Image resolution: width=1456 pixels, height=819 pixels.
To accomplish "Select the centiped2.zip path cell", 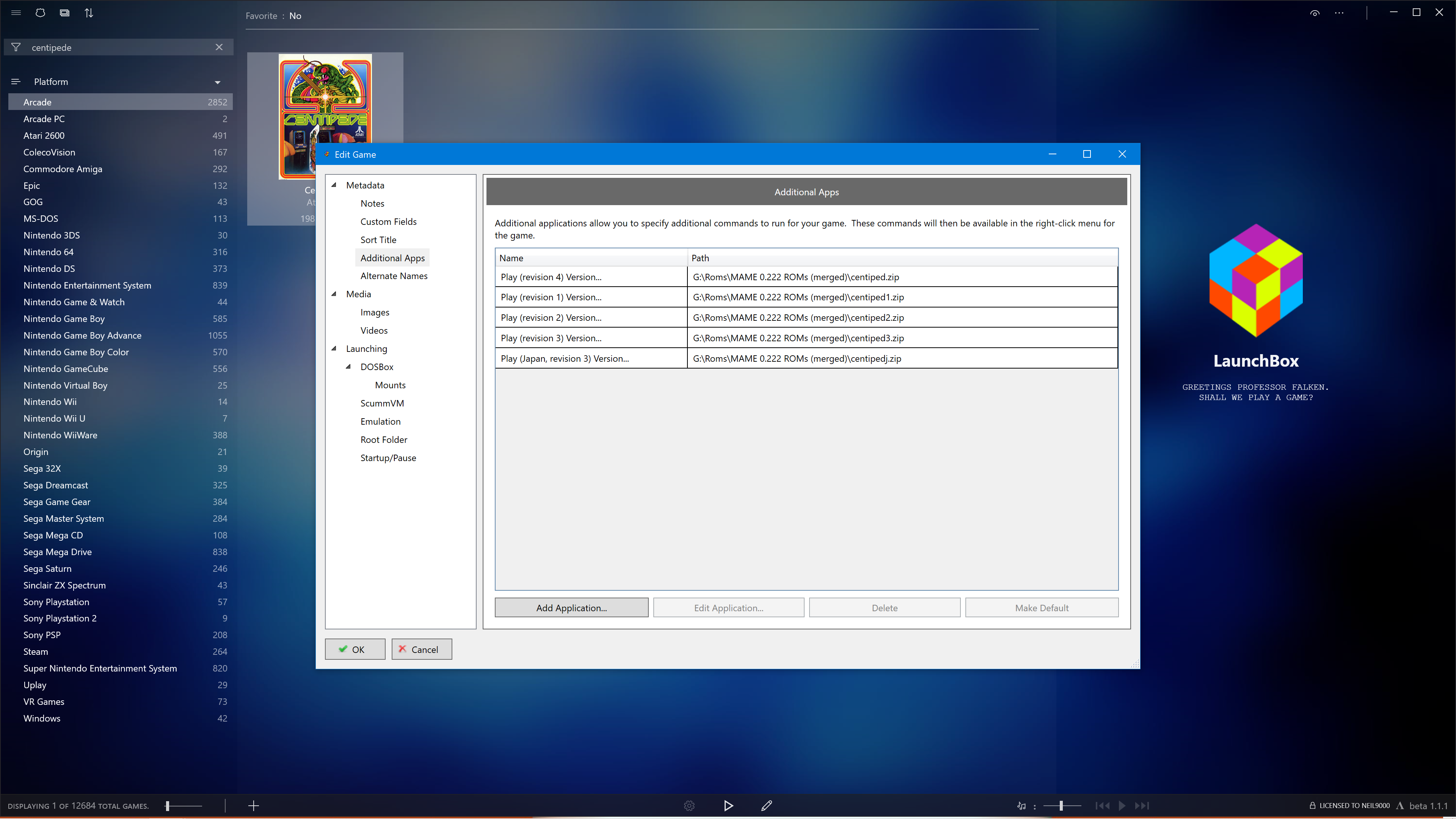I will [x=902, y=318].
